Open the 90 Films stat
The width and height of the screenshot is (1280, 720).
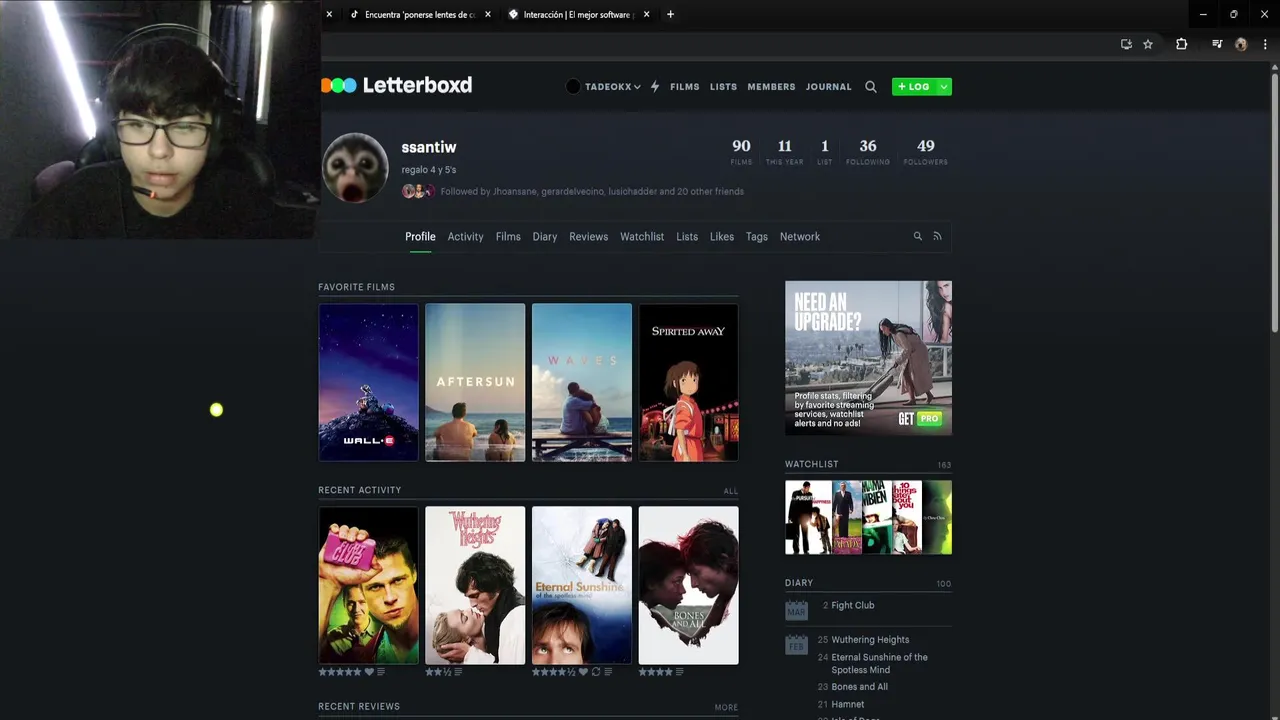741,151
